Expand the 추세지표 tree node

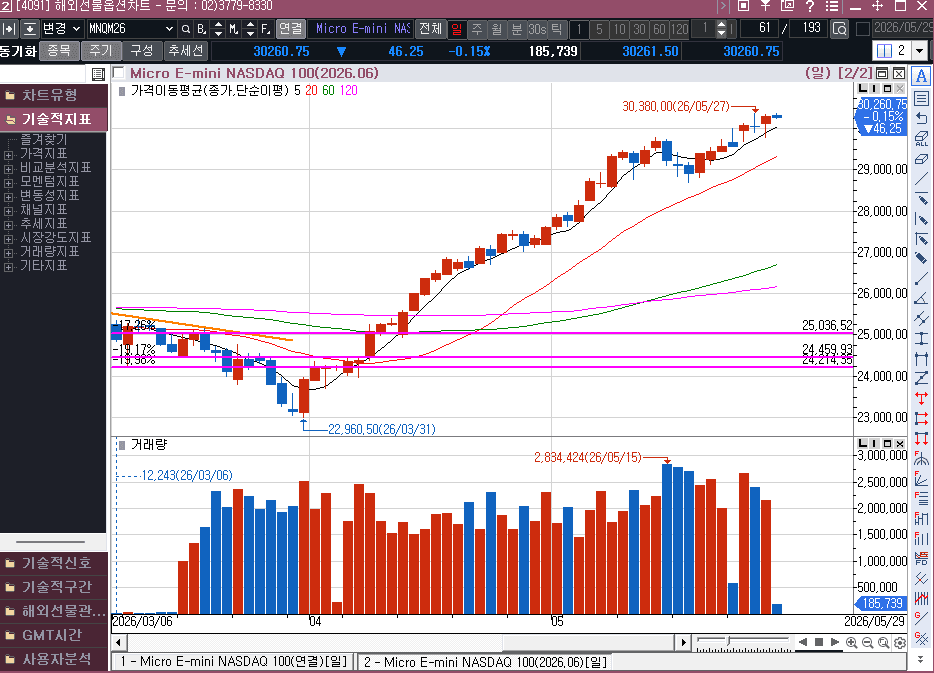[x=8, y=225]
